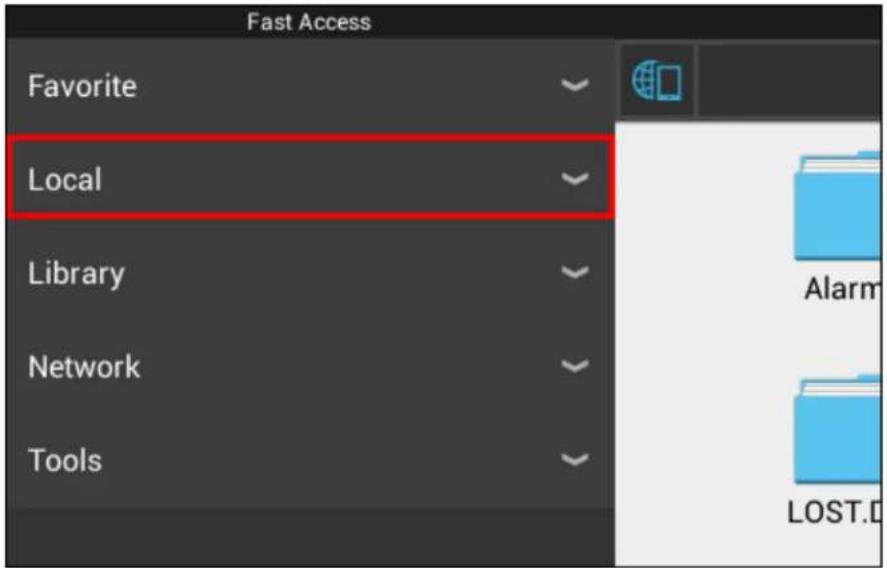Open the LOST.DIR folder icon
Image resolution: width=887 pixels, height=568 pixels.
click(x=838, y=430)
